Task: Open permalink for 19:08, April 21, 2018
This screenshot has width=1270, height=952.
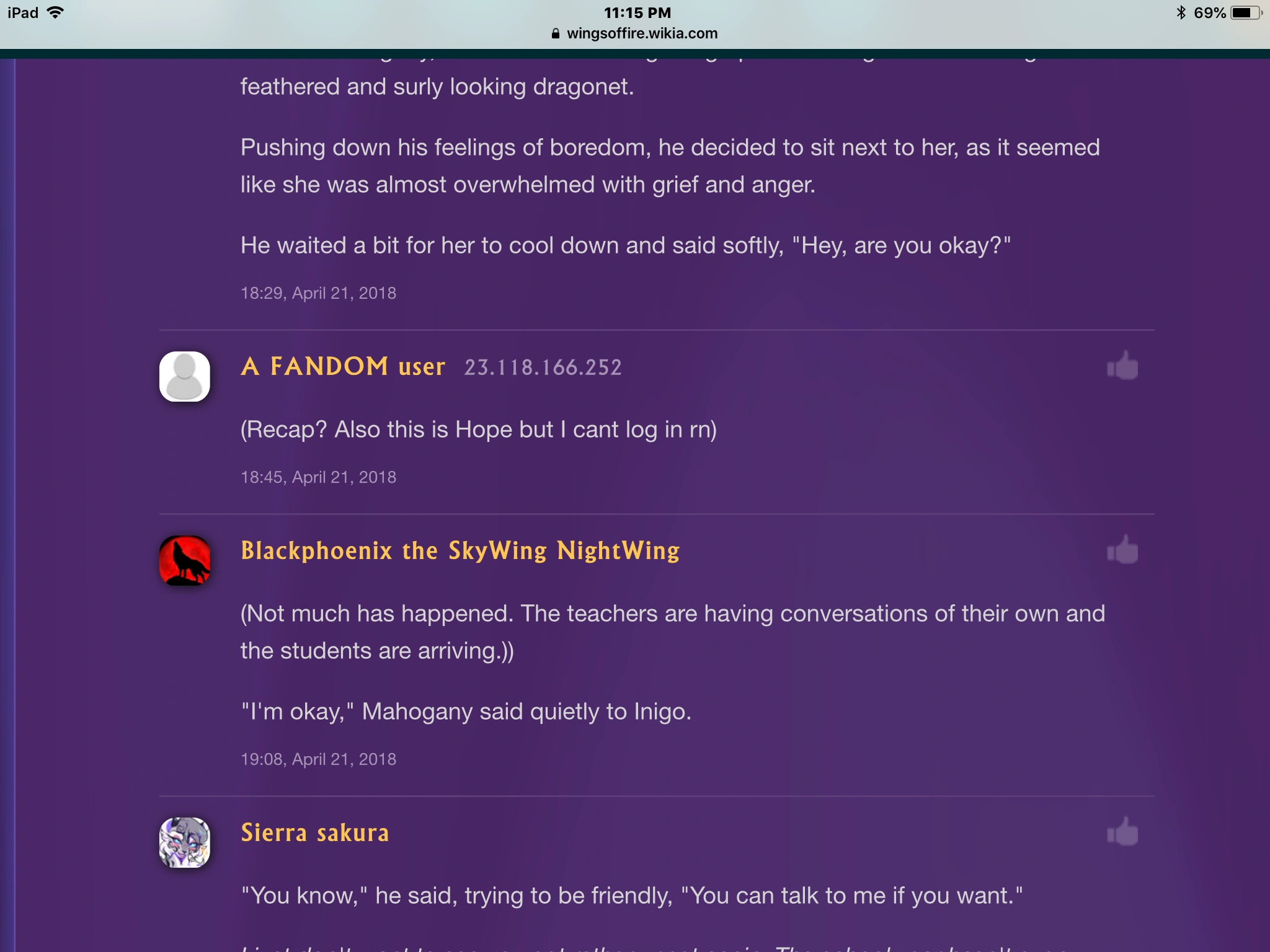Action: [318, 759]
